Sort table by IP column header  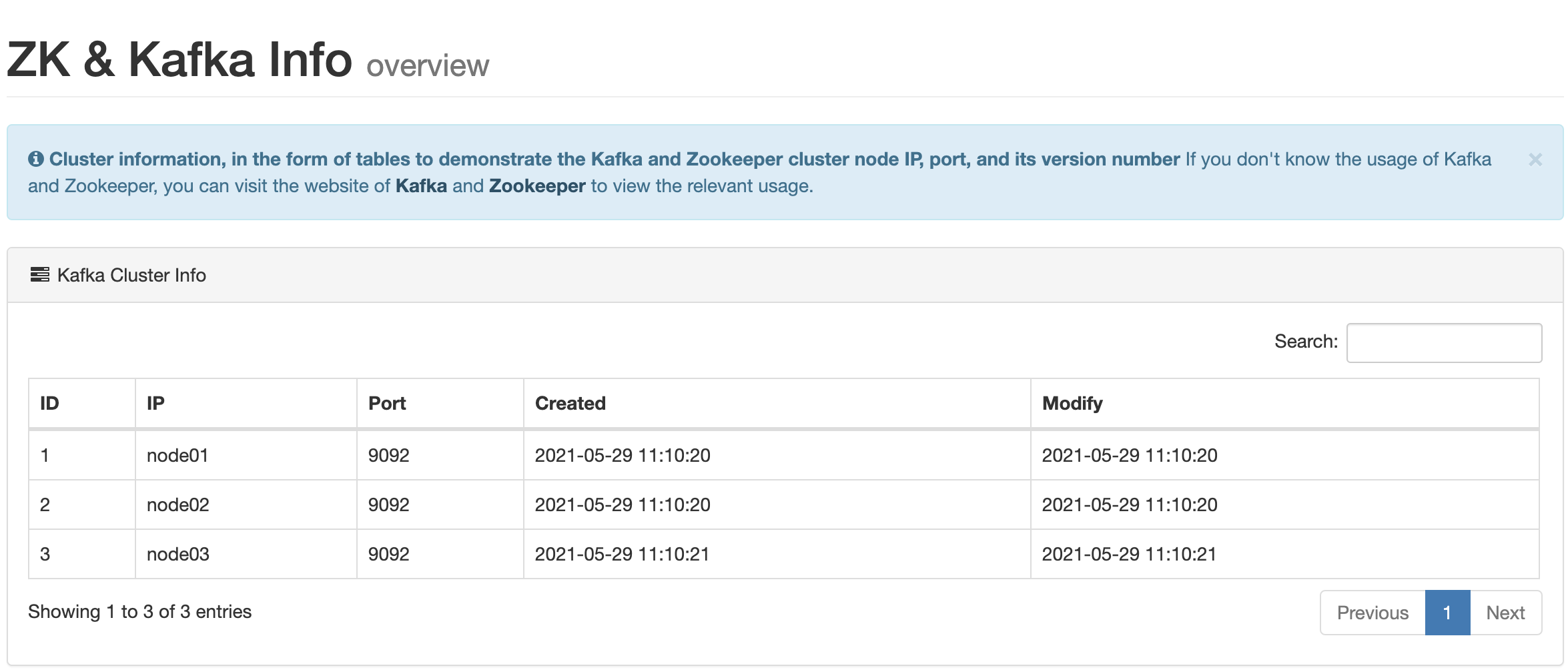click(155, 403)
